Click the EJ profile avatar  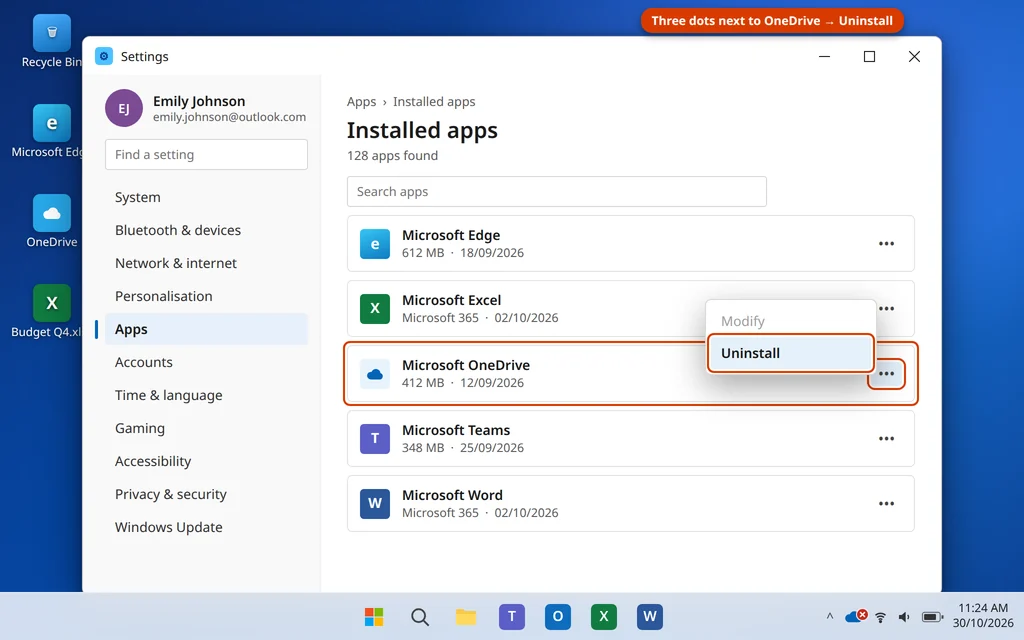123,108
